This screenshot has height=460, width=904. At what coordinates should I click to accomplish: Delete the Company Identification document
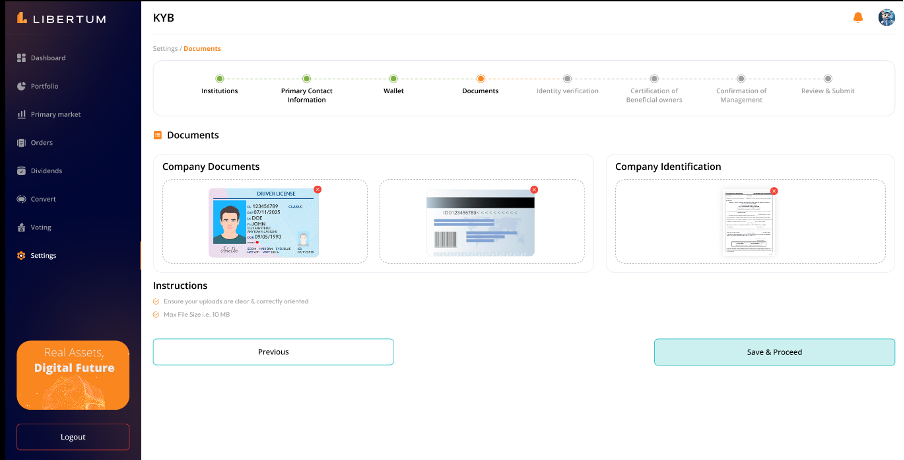[774, 190]
